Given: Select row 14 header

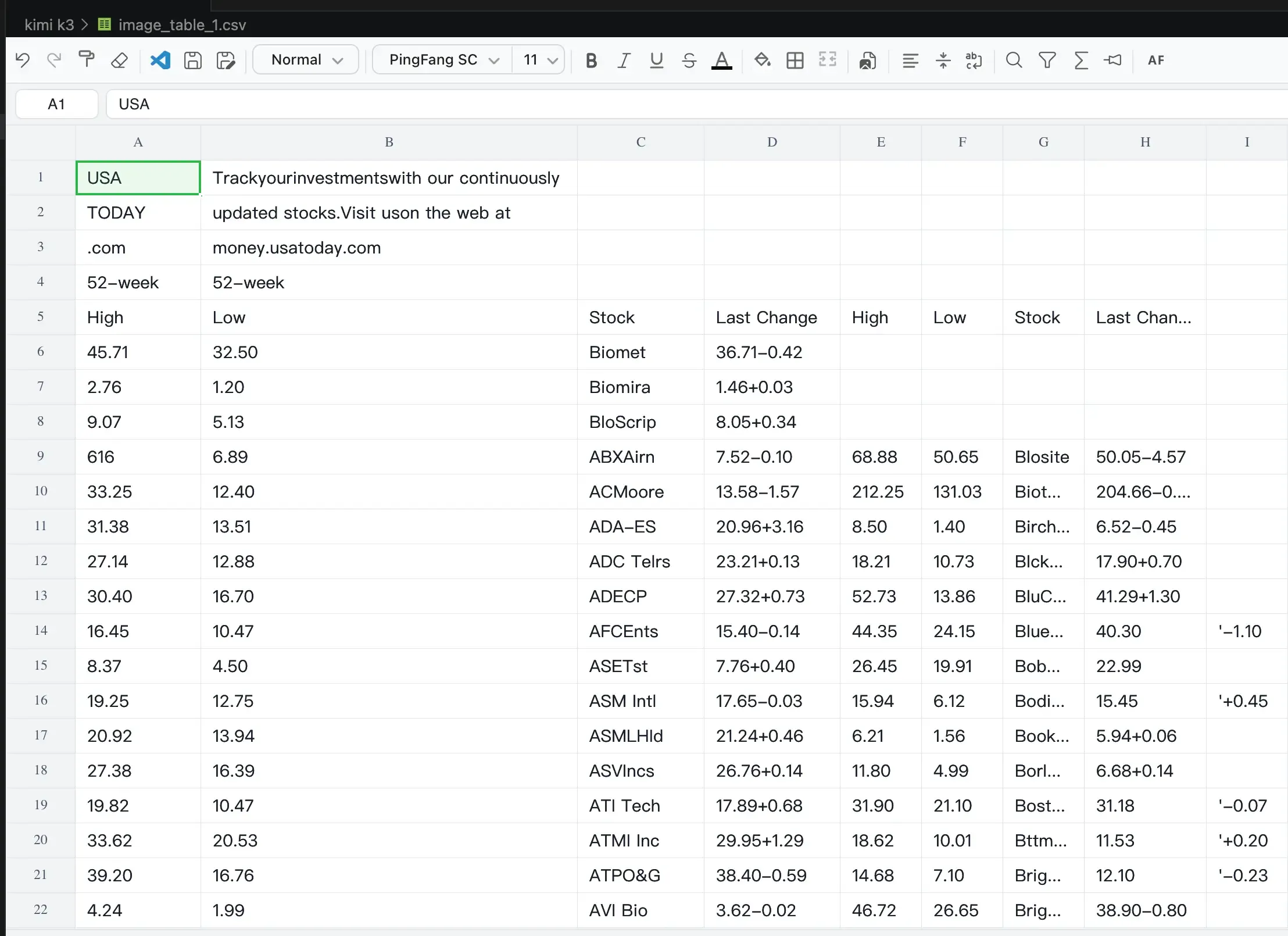Looking at the screenshot, I should point(41,631).
